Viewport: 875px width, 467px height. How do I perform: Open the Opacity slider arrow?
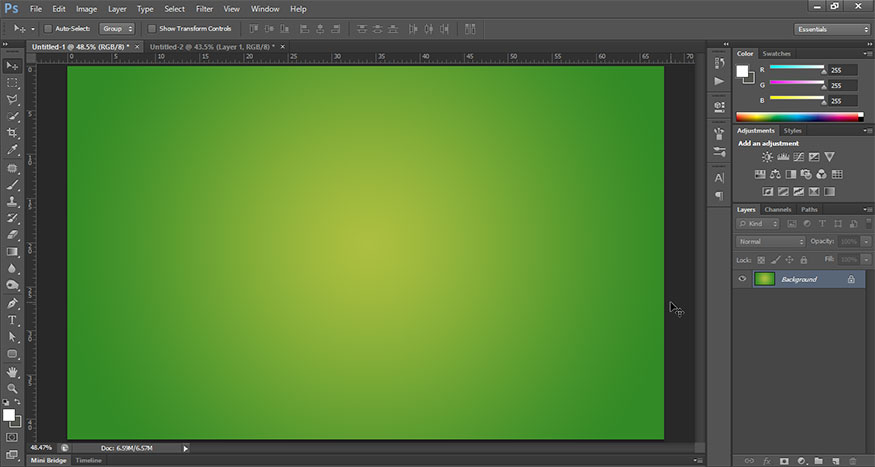click(x=866, y=242)
